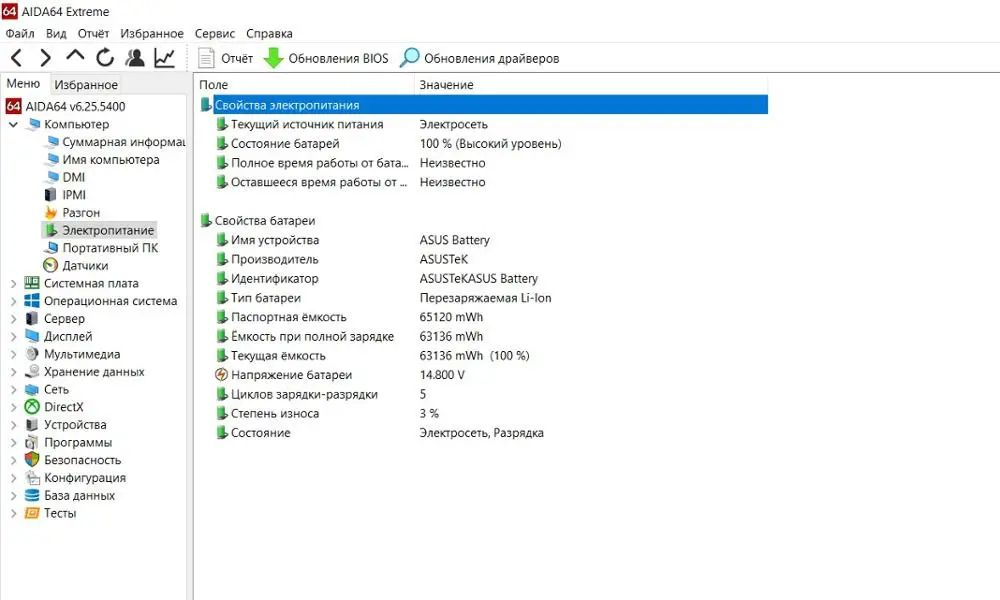The width and height of the screenshot is (1000, 600).
Task: Expand the Системная плата node
Action: click(x=13, y=283)
